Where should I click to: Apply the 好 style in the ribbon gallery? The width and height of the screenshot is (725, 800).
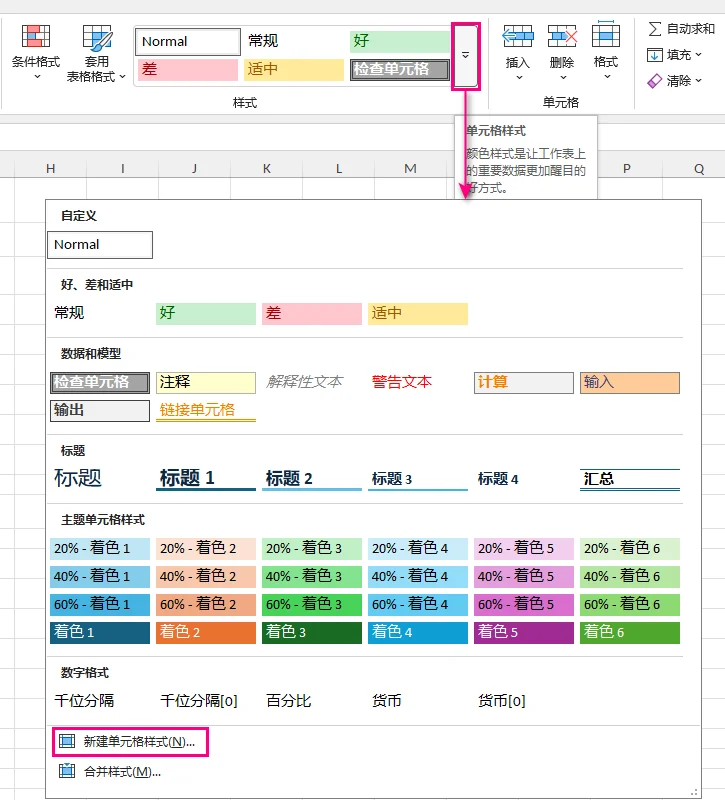(400, 41)
